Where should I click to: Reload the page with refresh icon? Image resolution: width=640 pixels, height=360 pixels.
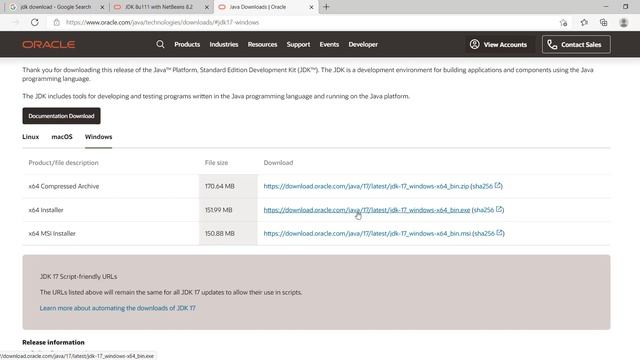point(35,22)
